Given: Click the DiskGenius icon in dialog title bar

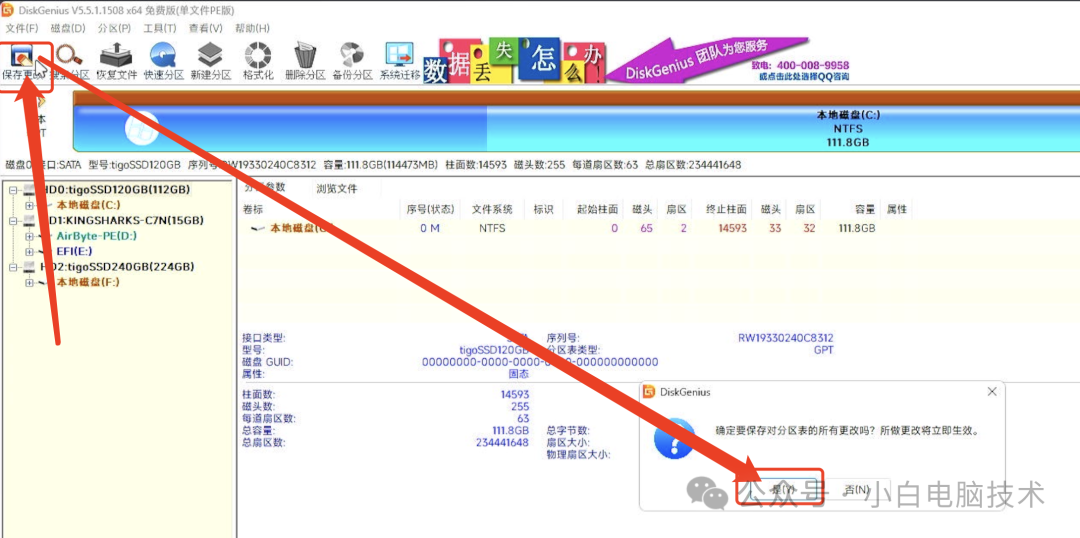Looking at the screenshot, I should 648,392.
